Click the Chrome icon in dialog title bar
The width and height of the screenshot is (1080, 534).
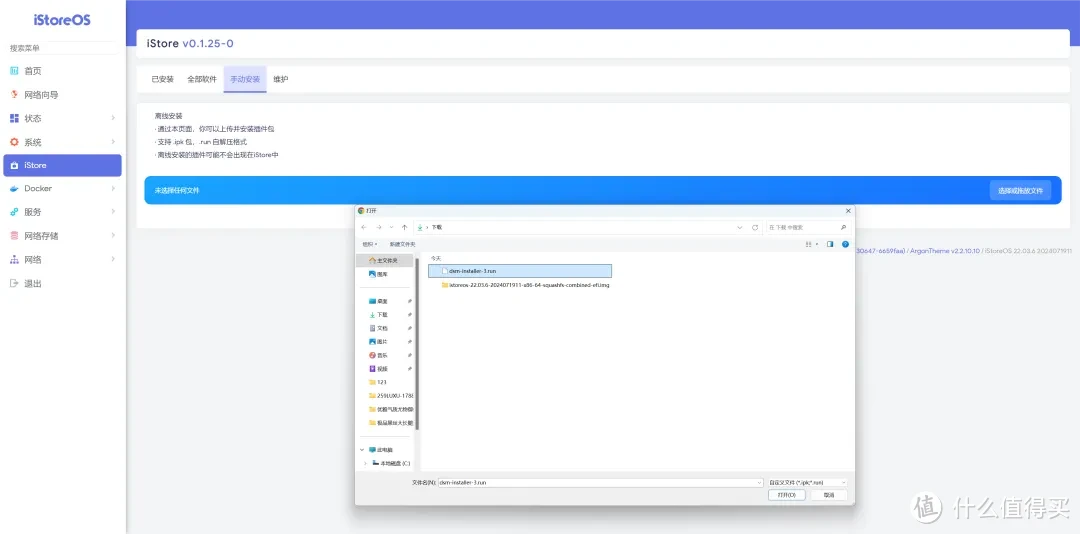361,211
